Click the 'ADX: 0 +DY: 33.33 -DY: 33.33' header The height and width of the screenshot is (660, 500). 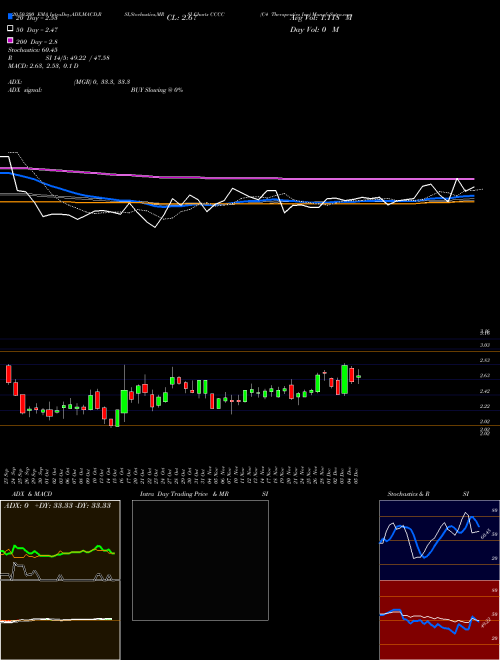coord(57,506)
